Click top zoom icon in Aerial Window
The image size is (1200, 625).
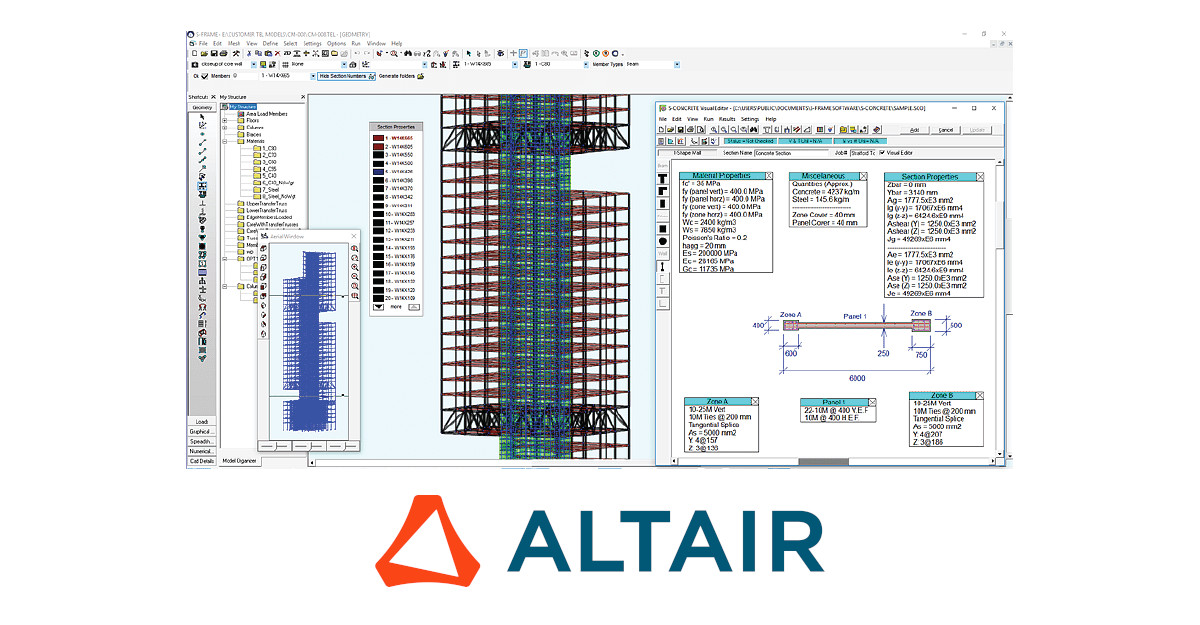pyautogui.click(x=354, y=249)
